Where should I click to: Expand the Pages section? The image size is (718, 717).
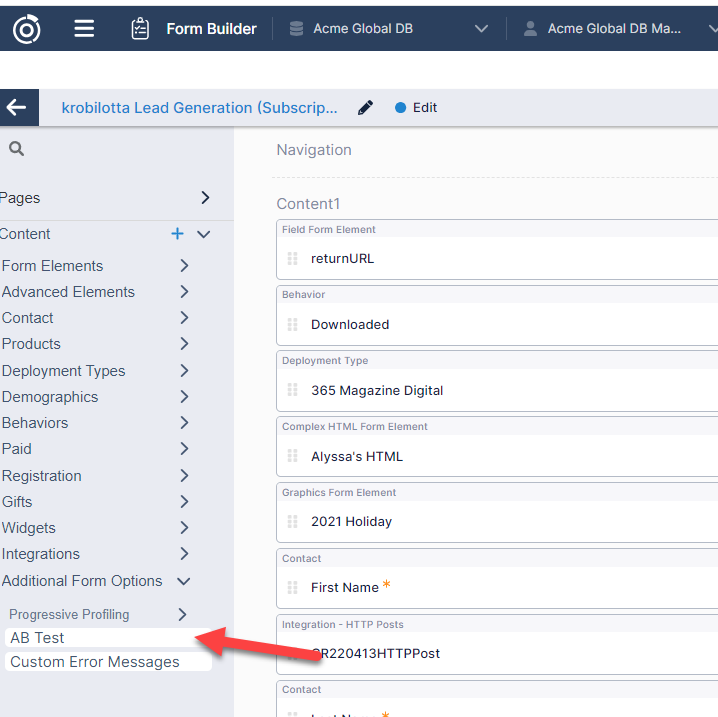click(205, 198)
